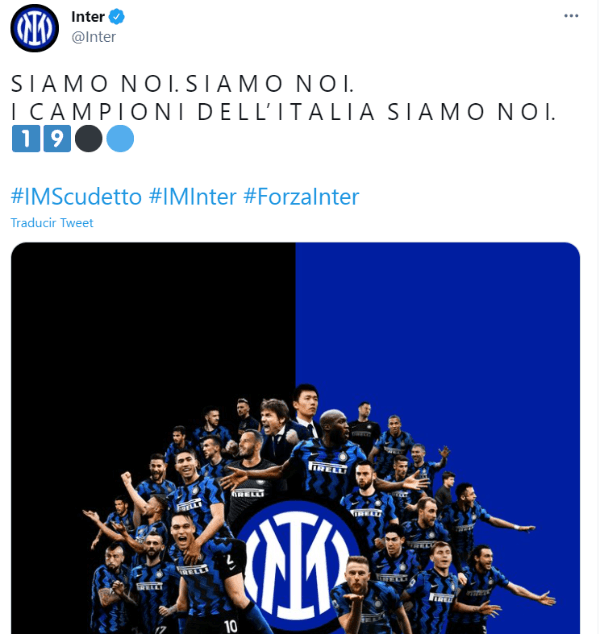Click the Inter profile avatar

(35, 28)
